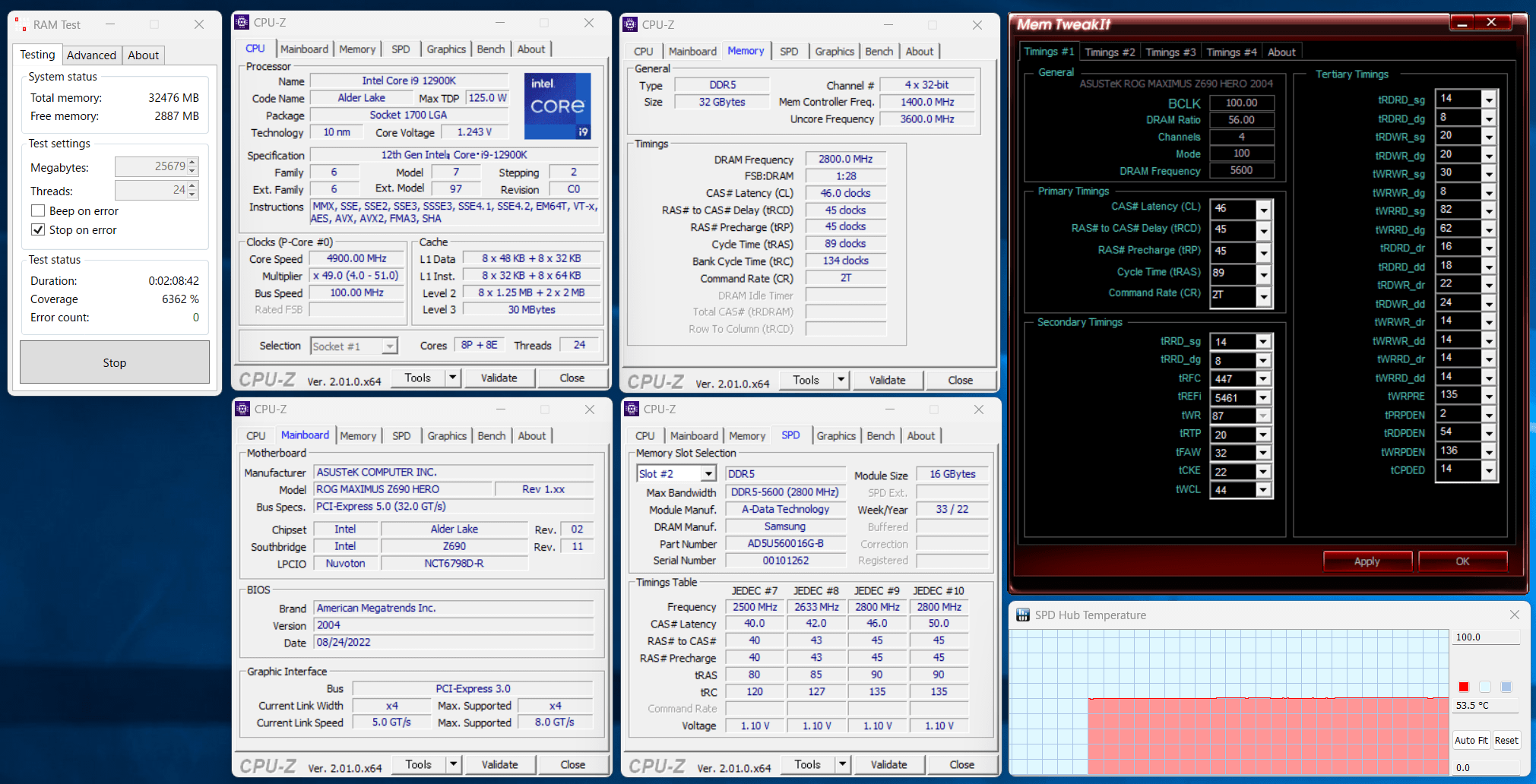Click Close button in the Mainboard tab window

[x=572, y=764]
